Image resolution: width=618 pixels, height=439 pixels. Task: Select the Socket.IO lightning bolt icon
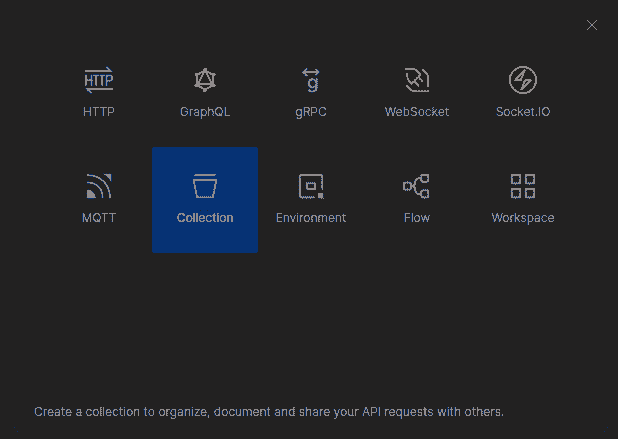[x=523, y=80]
